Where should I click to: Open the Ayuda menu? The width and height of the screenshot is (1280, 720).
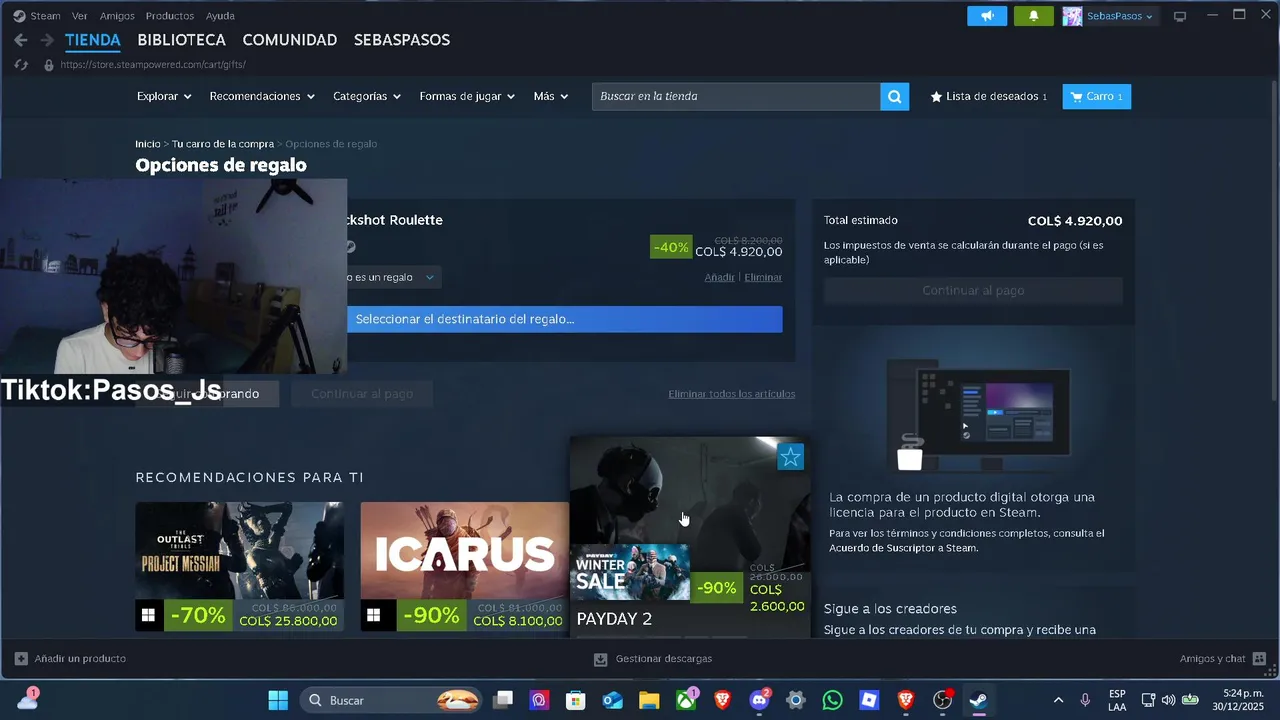pos(220,16)
